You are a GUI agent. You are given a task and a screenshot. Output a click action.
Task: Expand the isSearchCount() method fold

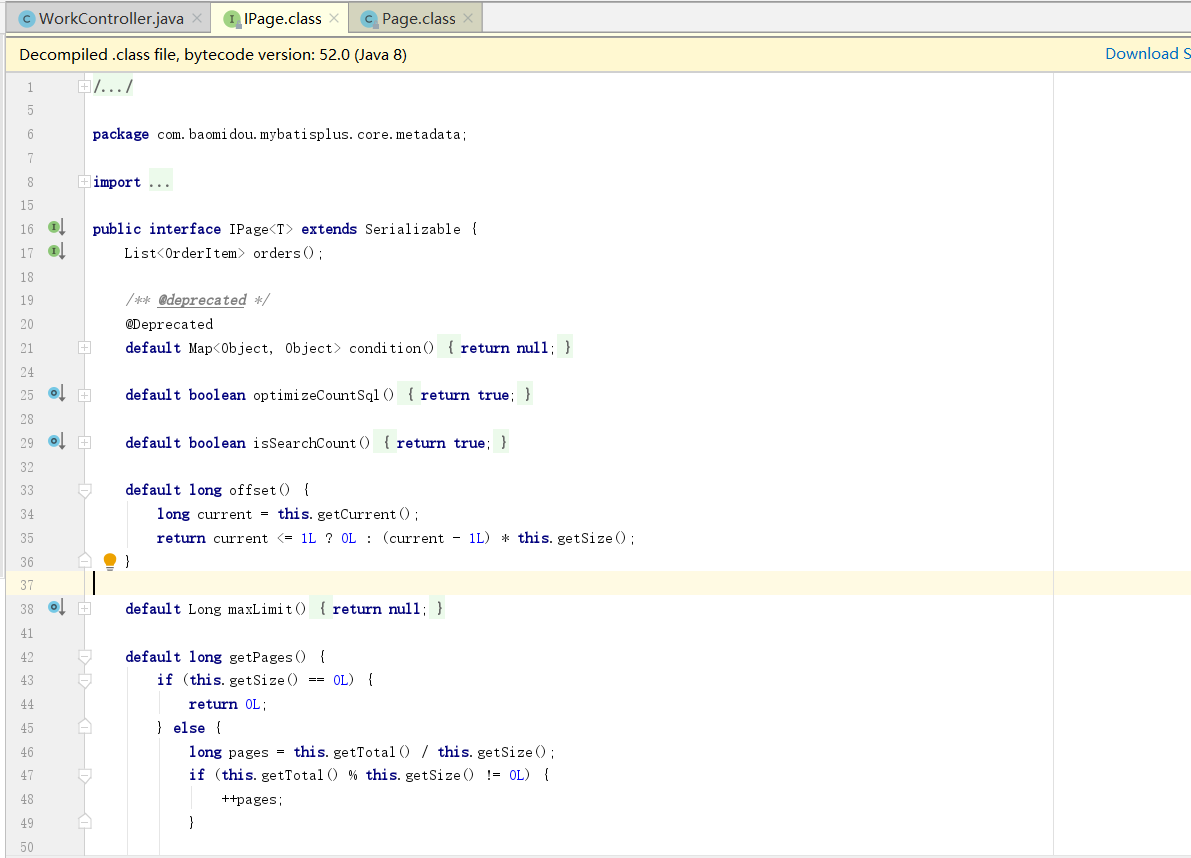click(84, 443)
